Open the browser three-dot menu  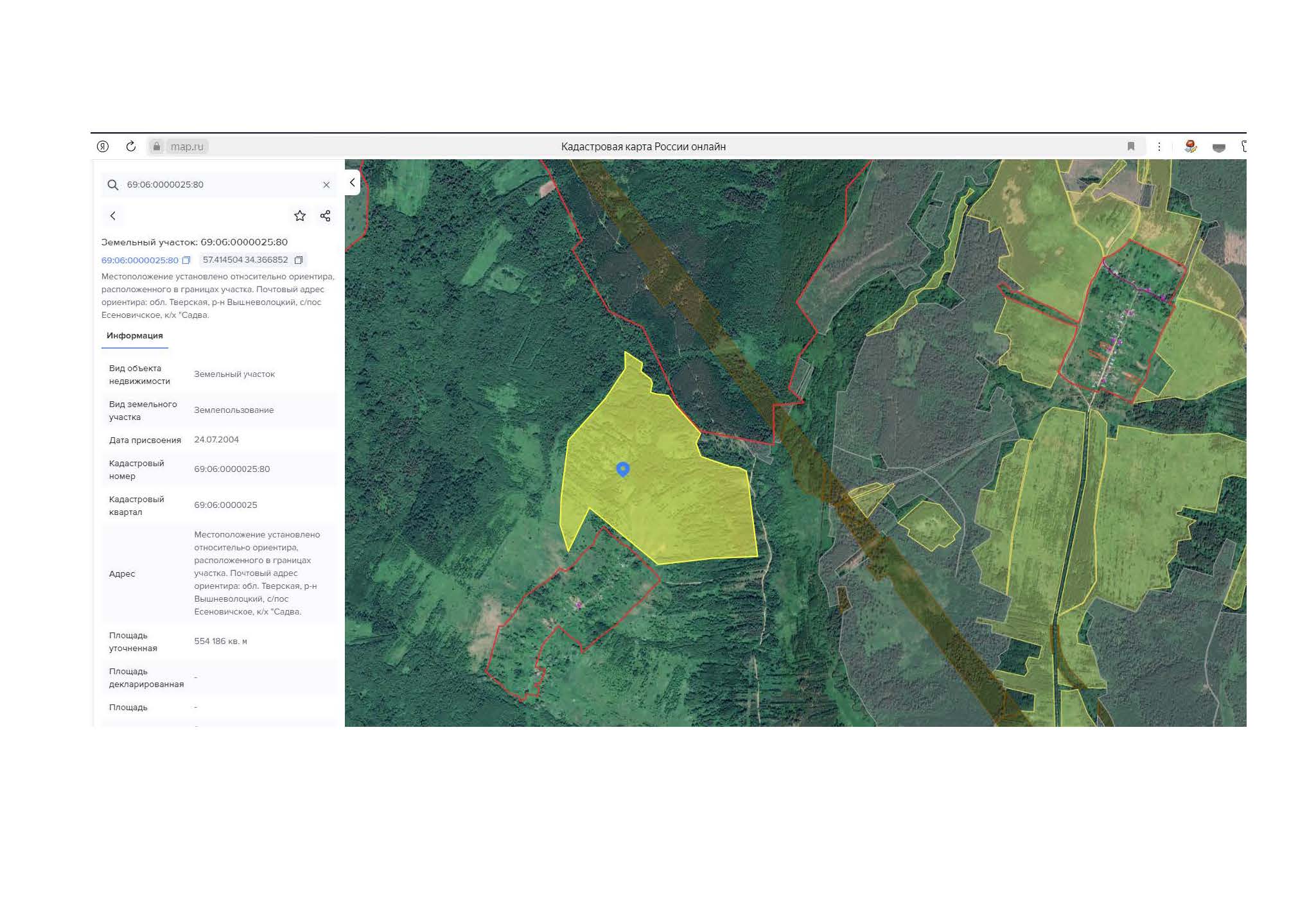(x=1159, y=146)
